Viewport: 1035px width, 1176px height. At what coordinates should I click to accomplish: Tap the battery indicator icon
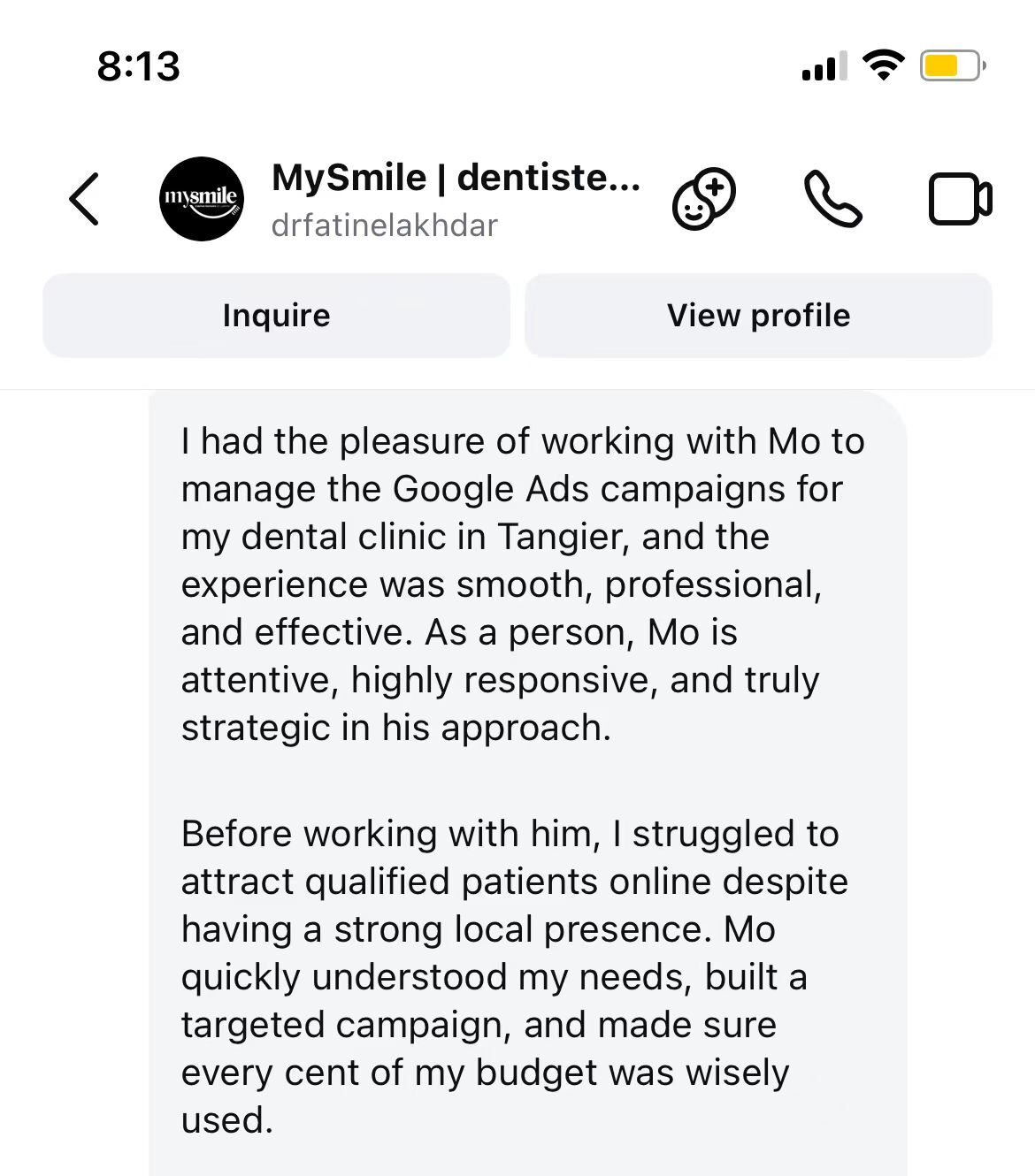(953, 65)
